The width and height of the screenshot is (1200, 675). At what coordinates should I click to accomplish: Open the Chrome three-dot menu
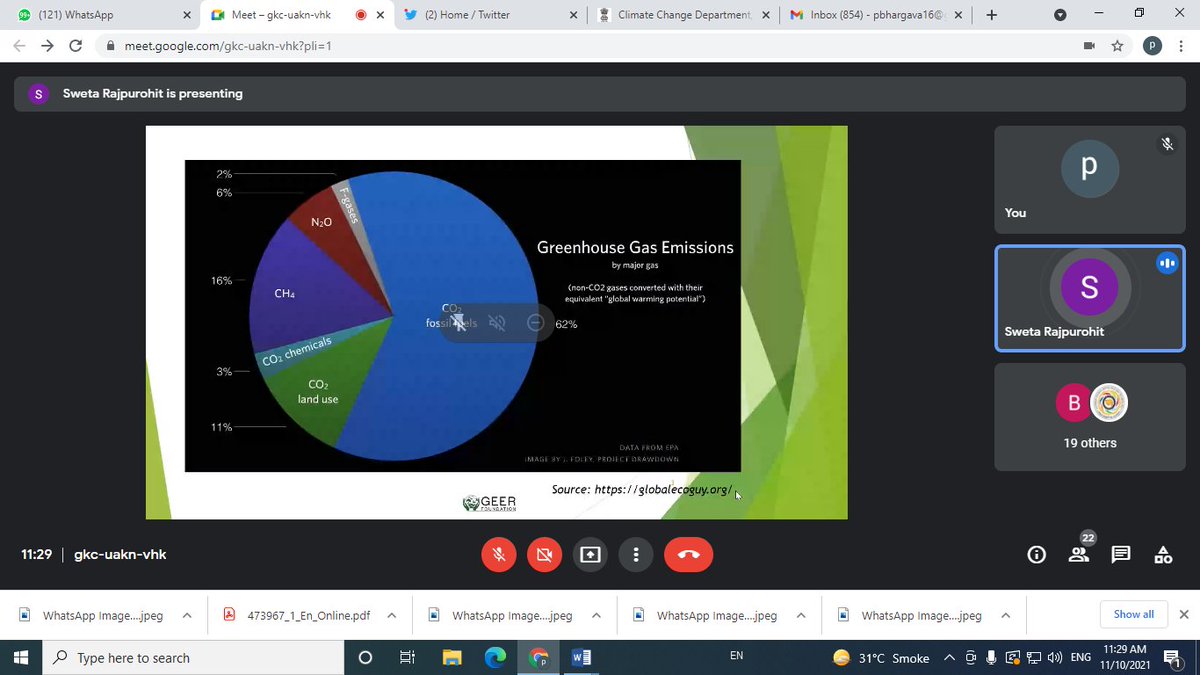(1180, 46)
